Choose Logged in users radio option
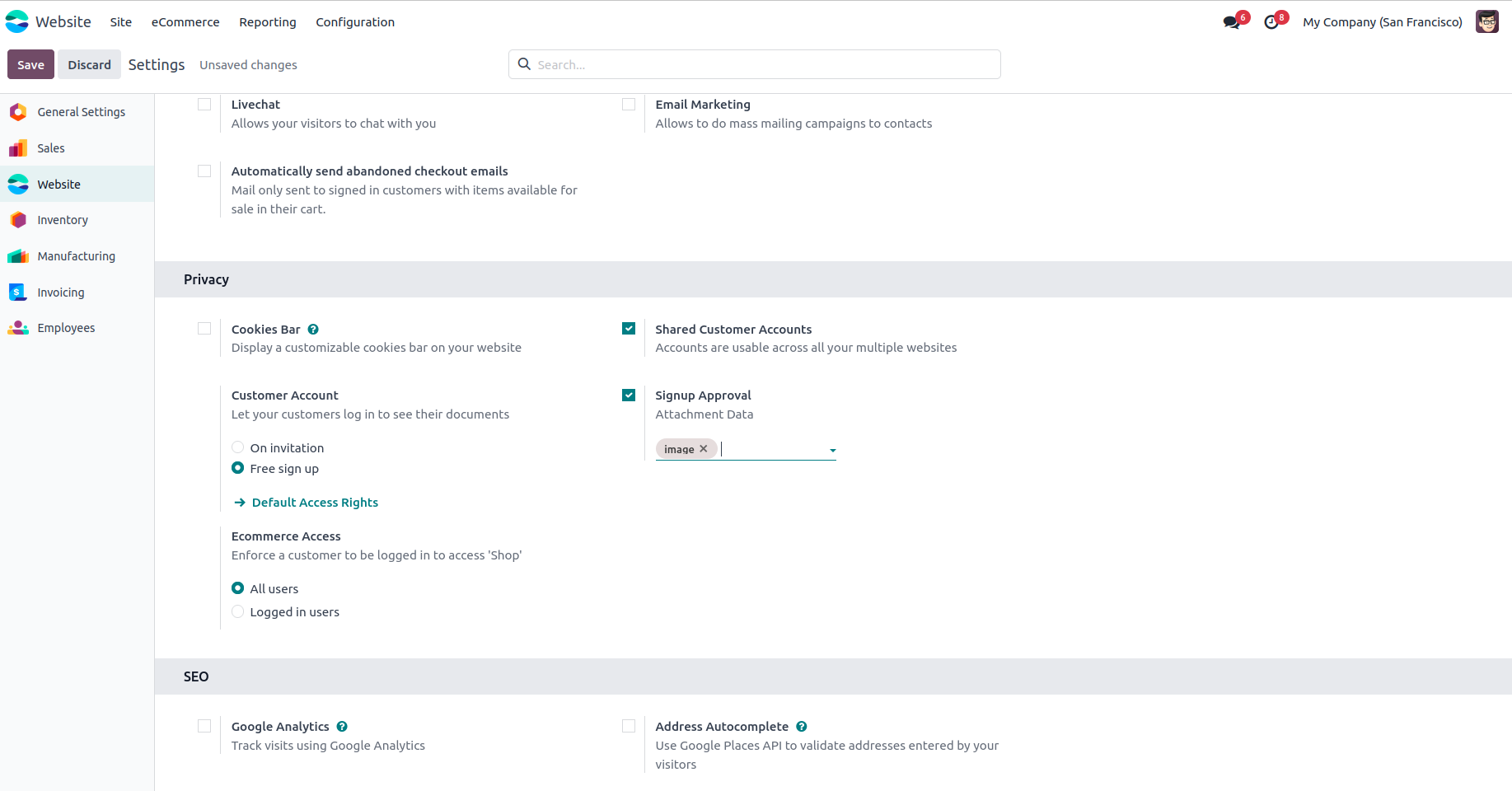 coord(238,611)
